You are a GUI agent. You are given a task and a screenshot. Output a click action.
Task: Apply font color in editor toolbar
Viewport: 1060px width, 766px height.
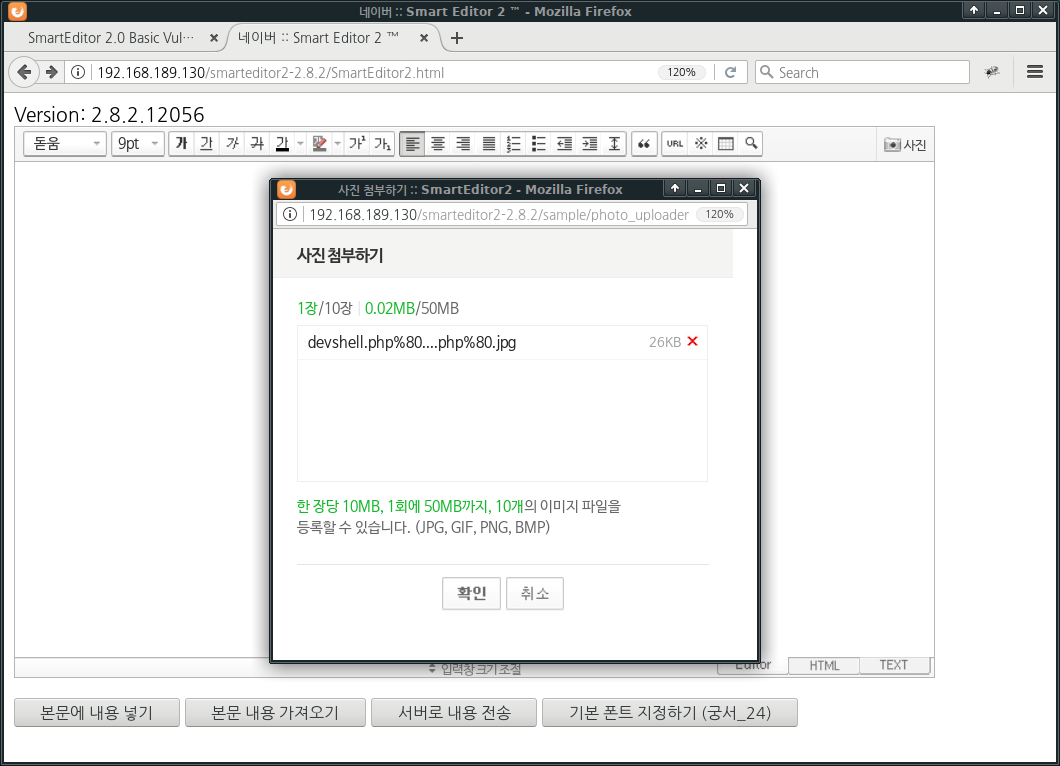coord(282,143)
